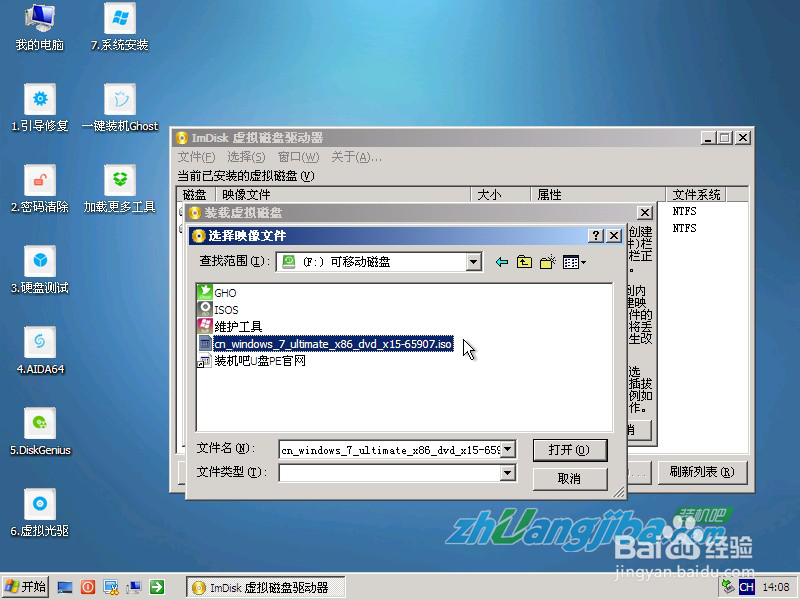
Task: Click the monitor tools quick launch icon
Action: point(111,587)
